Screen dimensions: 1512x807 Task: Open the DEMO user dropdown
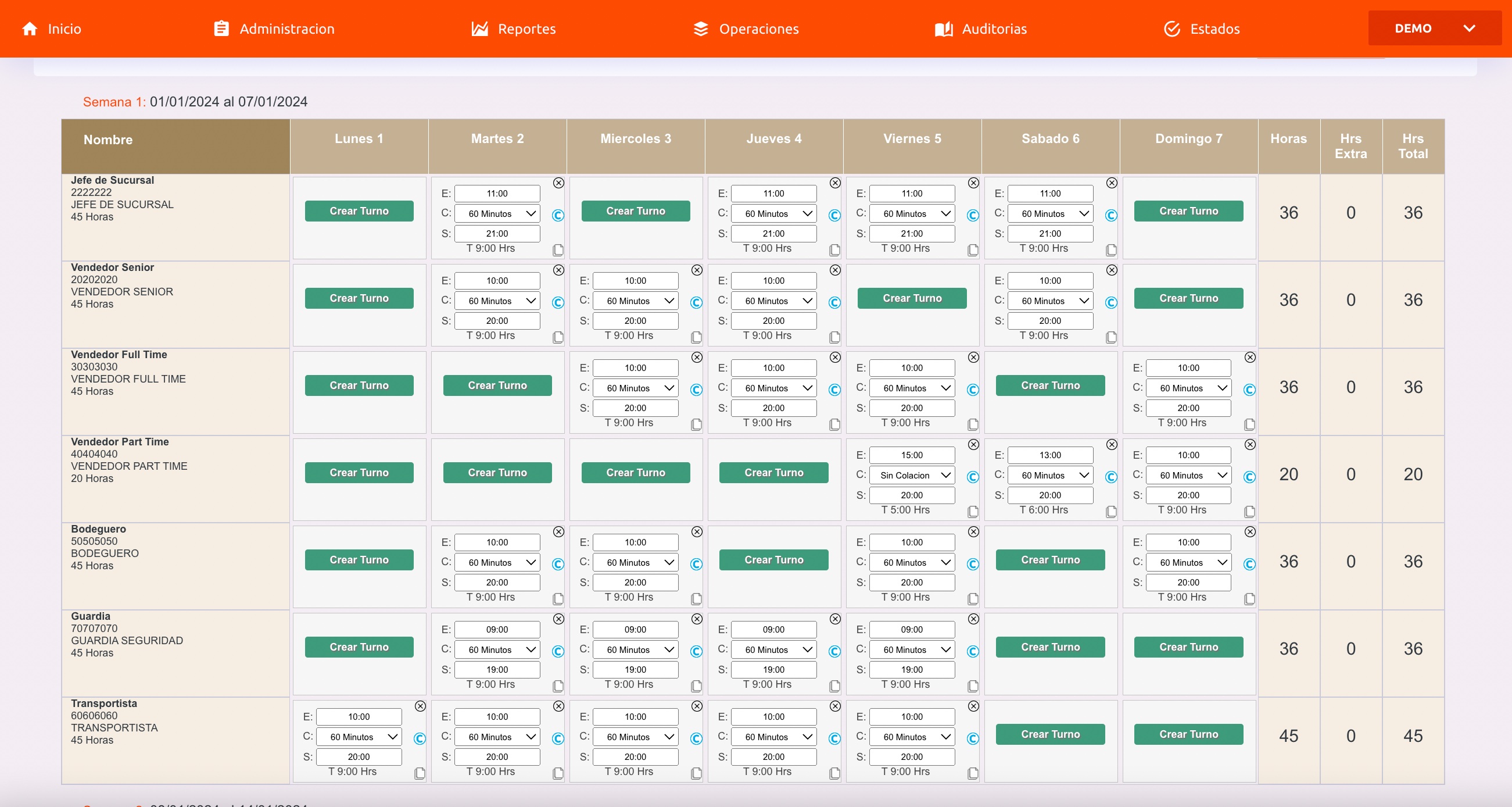coord(1434,28)
